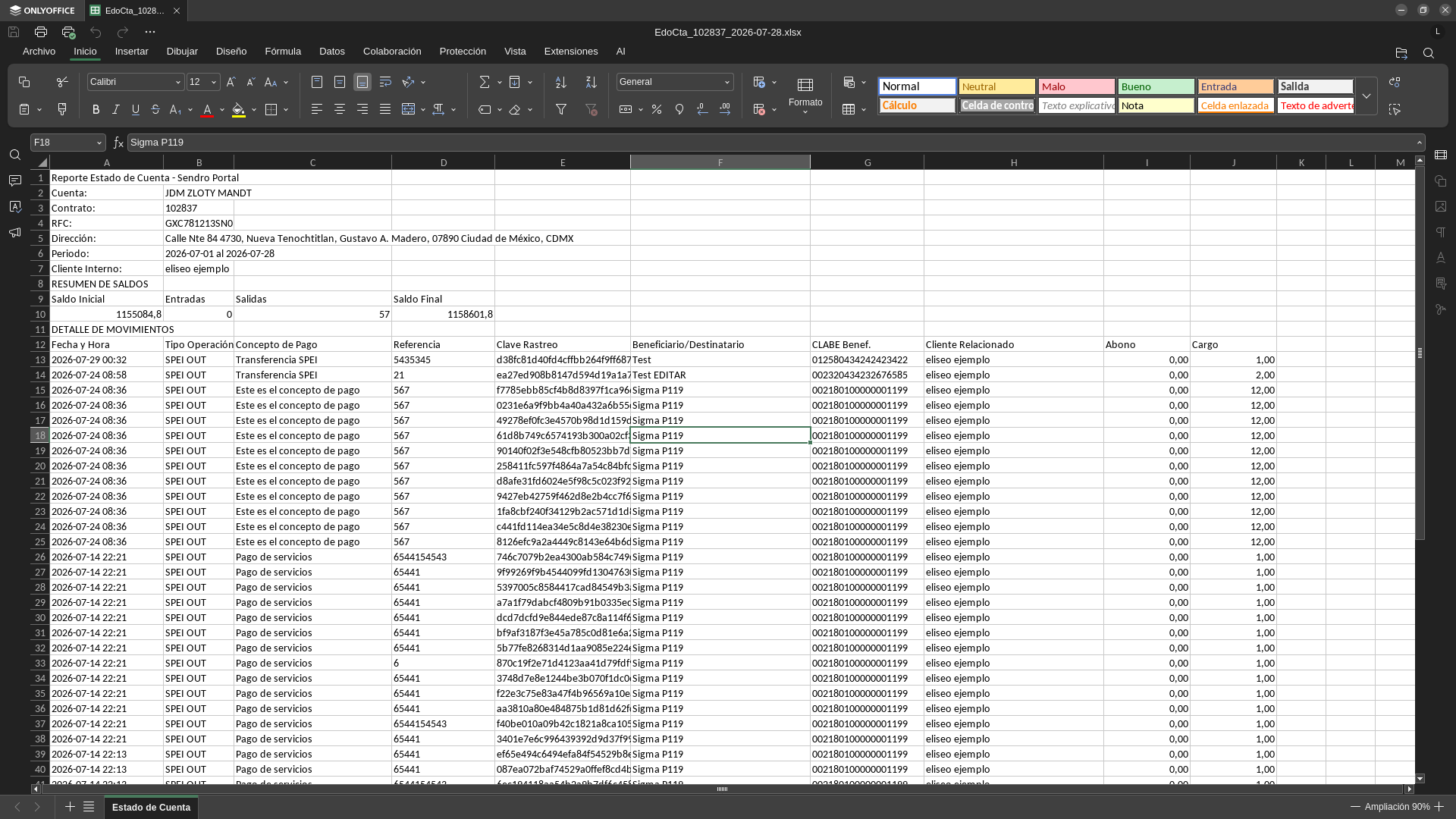Clear the filter
The image size is (1456, 819).
(x=591, y=109)
